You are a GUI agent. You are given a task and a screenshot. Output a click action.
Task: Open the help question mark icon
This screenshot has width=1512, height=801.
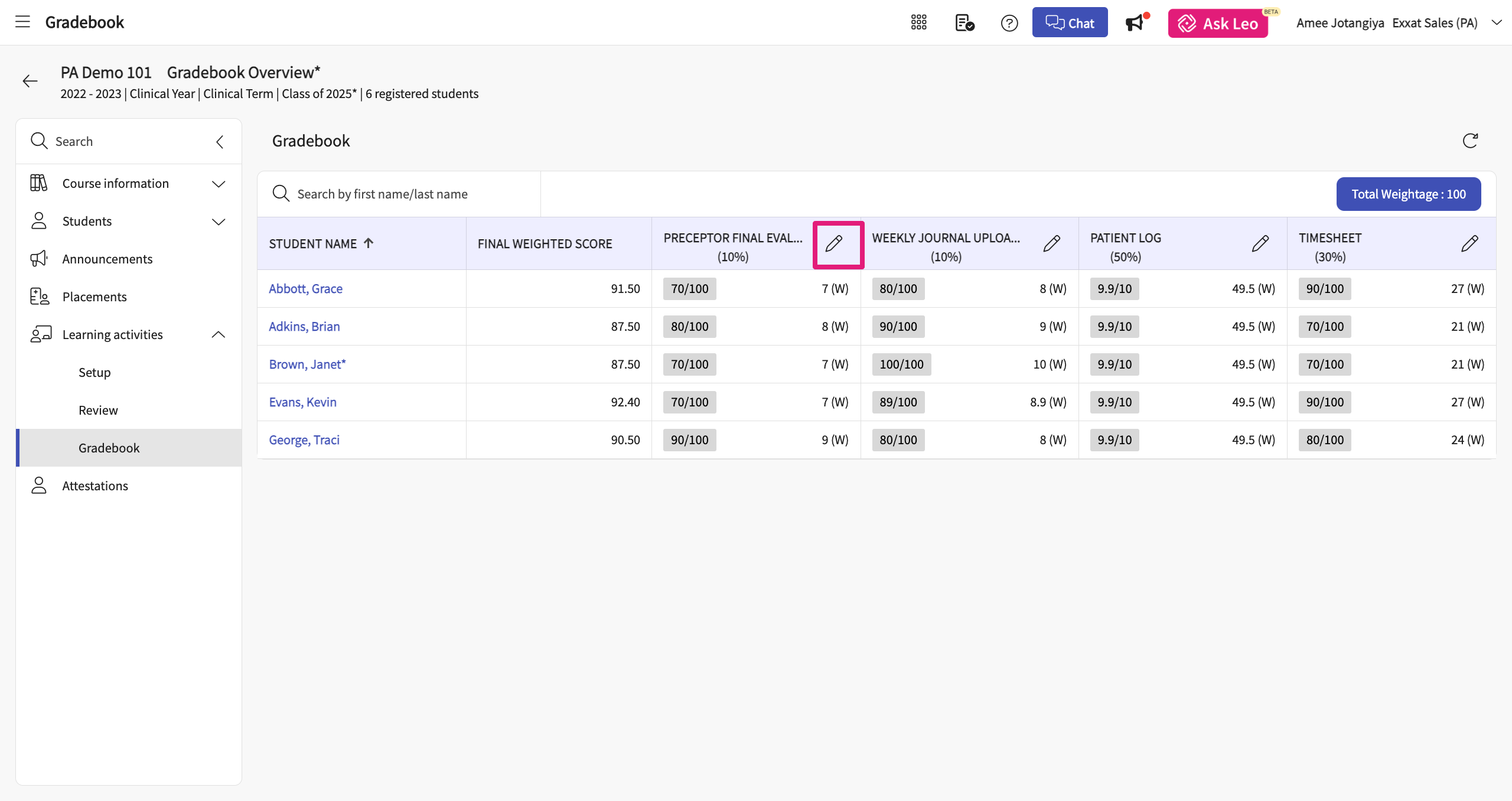1009,23
